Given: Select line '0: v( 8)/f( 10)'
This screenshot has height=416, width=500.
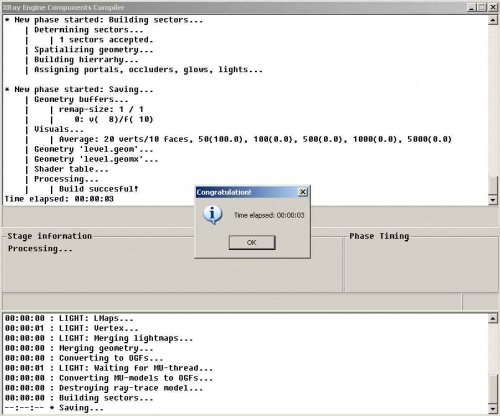Looking at the screenshot, I should click(x=113, y=119).
